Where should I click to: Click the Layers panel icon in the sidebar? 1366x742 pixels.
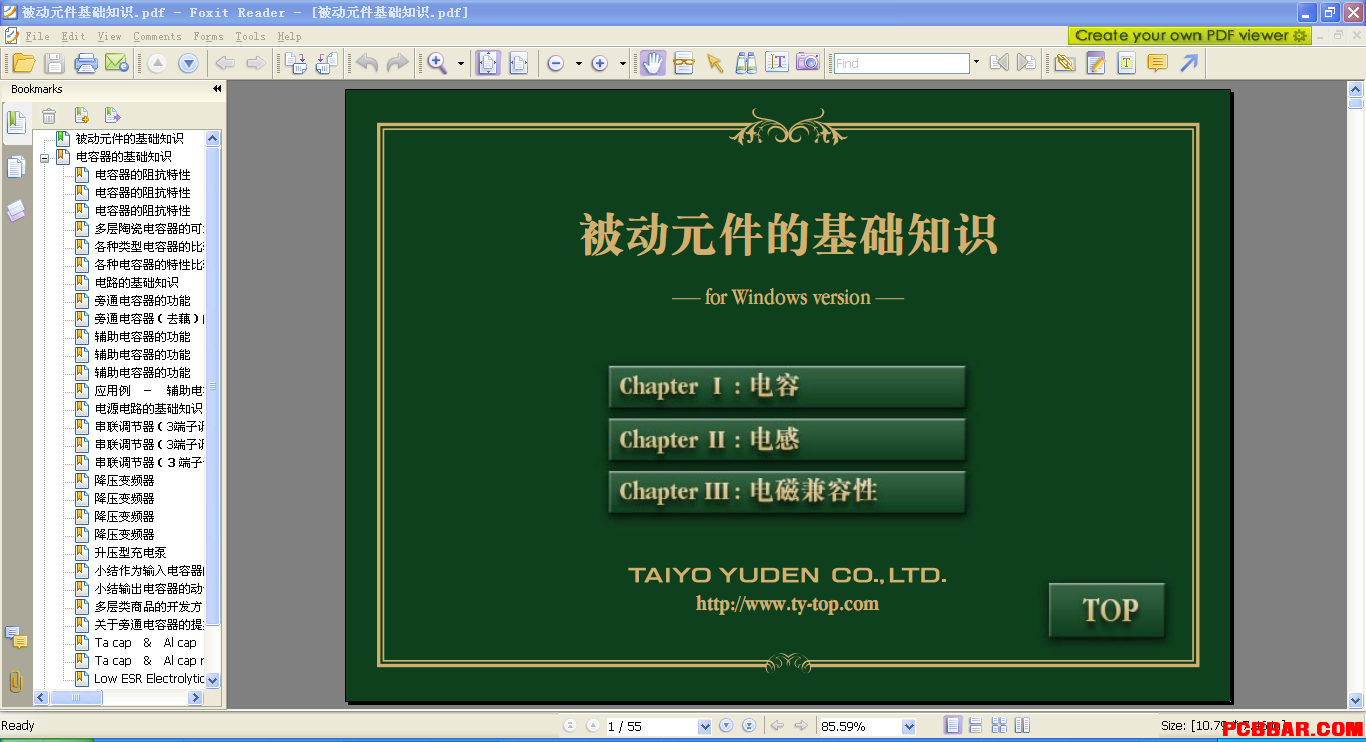(16, 211)
